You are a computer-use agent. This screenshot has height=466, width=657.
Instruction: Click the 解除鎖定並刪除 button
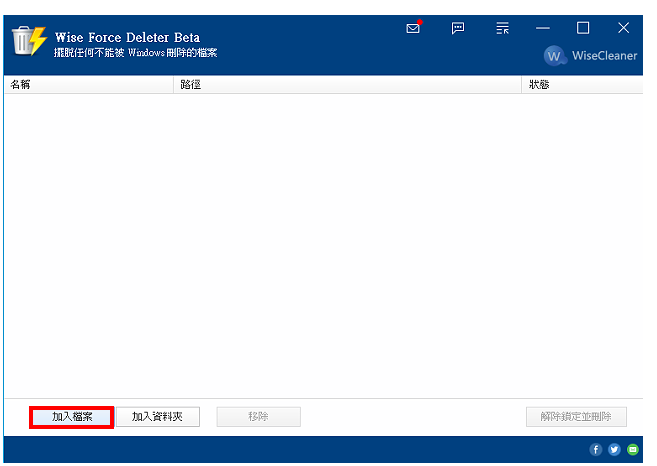point(576,417)
